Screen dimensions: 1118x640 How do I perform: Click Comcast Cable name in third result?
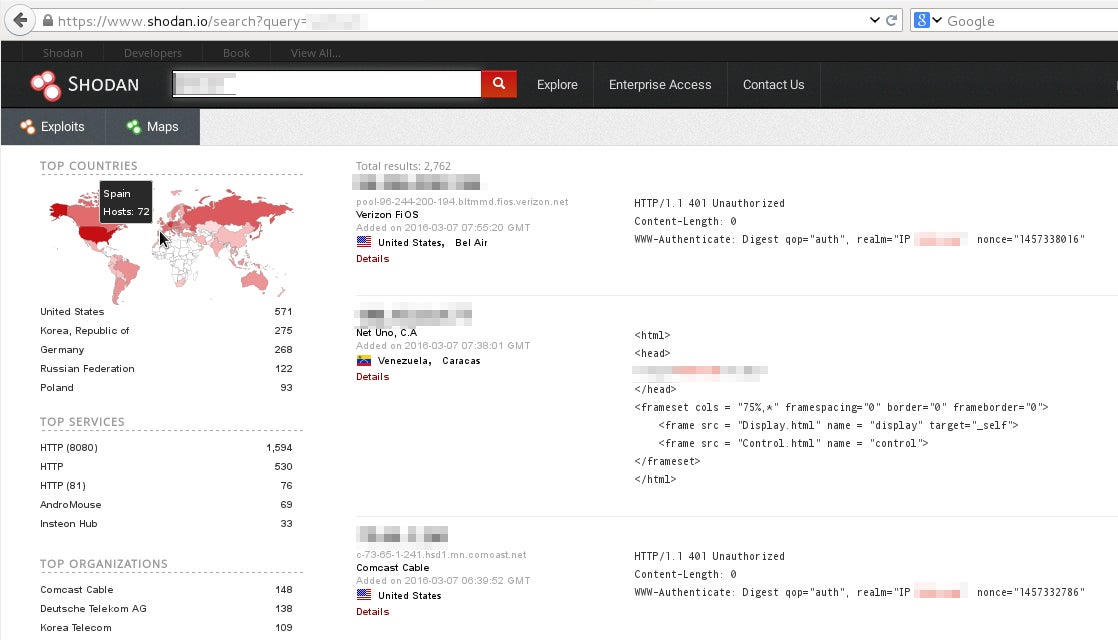tap(392, 567)
